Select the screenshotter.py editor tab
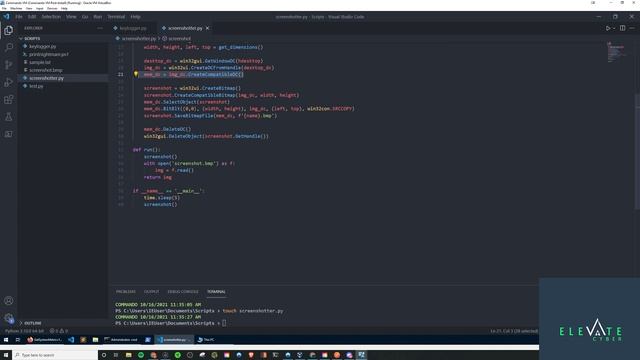The width and height of the screenshot is (640, 360). [185, 28]
